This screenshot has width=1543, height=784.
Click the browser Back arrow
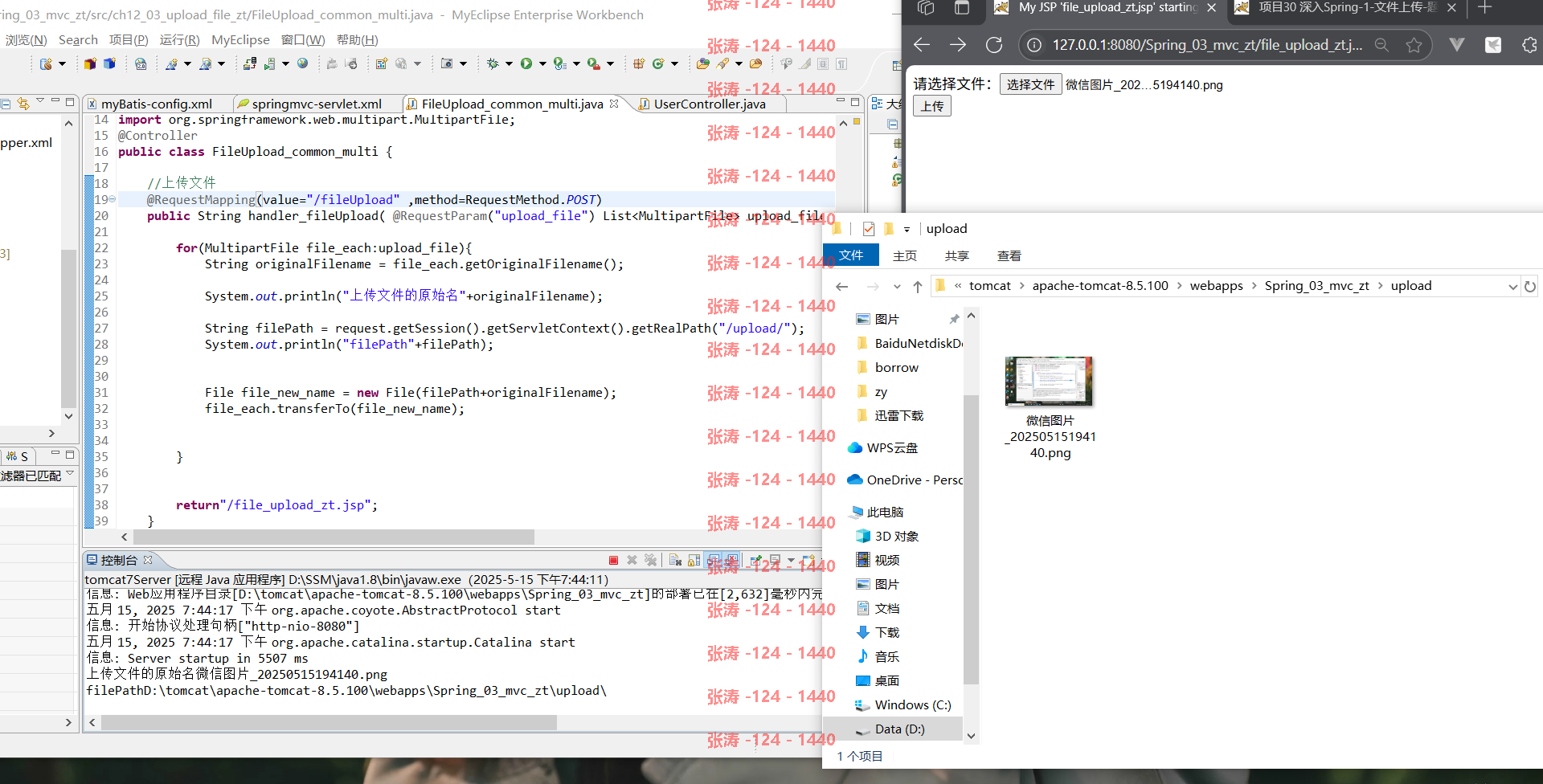922,45
